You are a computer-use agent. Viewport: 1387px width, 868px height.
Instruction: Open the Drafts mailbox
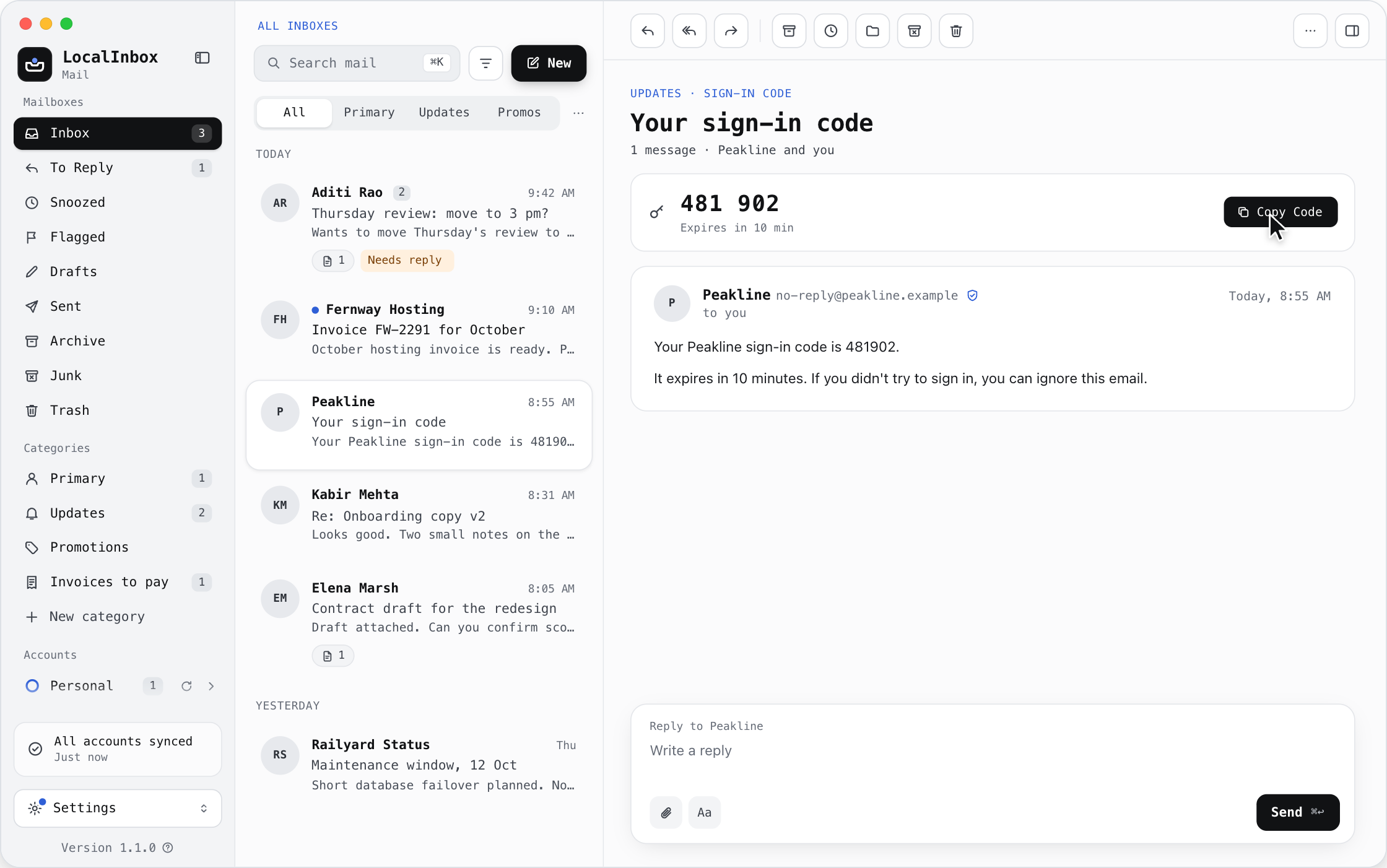[x=118, y=272]
